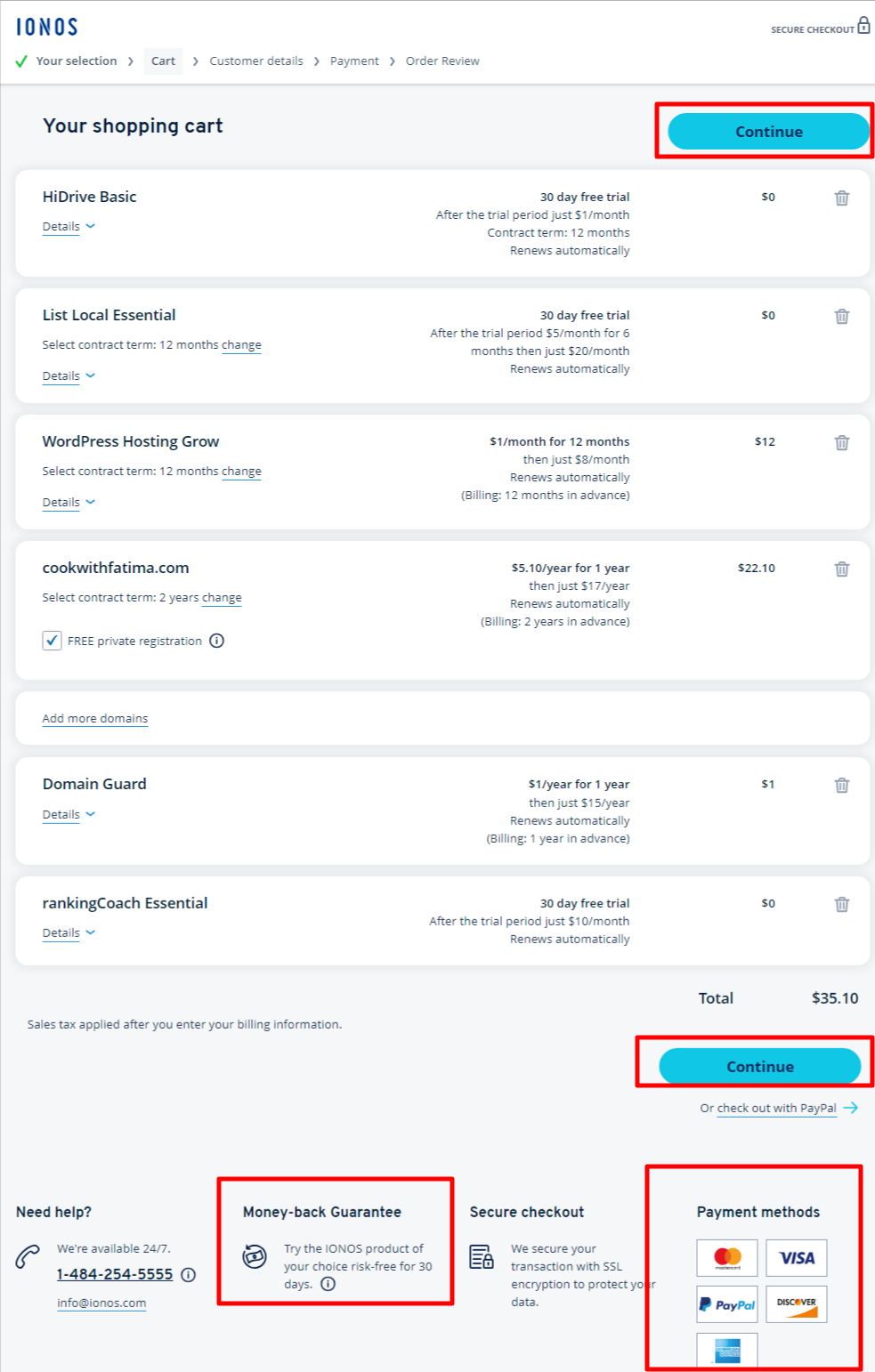Screen dimensions: 875x1372
Task: Open the Add more domains link
Action: 94,718
